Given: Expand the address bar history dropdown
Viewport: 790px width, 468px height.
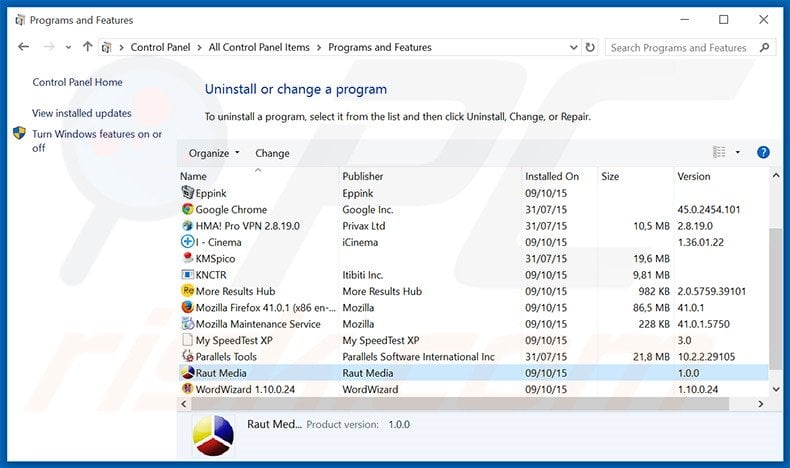Looking at the screenshot, I should (x=573, y=47).
